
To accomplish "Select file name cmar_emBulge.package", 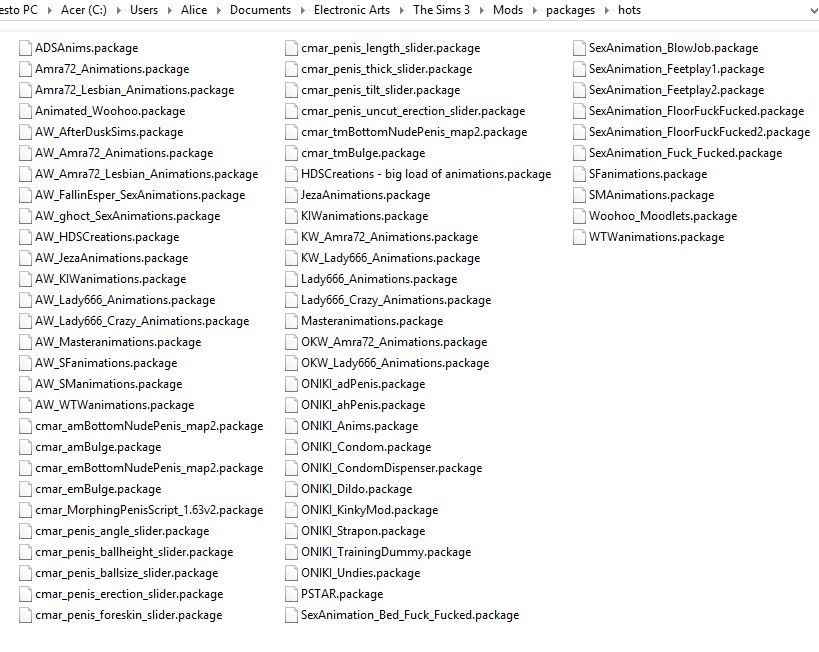I will (98, 489).
